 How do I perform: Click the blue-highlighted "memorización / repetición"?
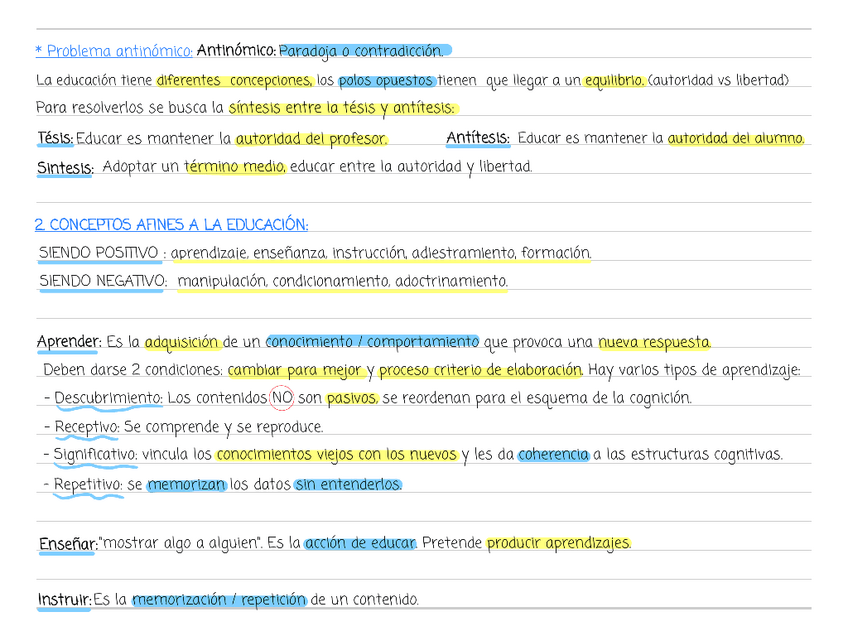[220, 600]
